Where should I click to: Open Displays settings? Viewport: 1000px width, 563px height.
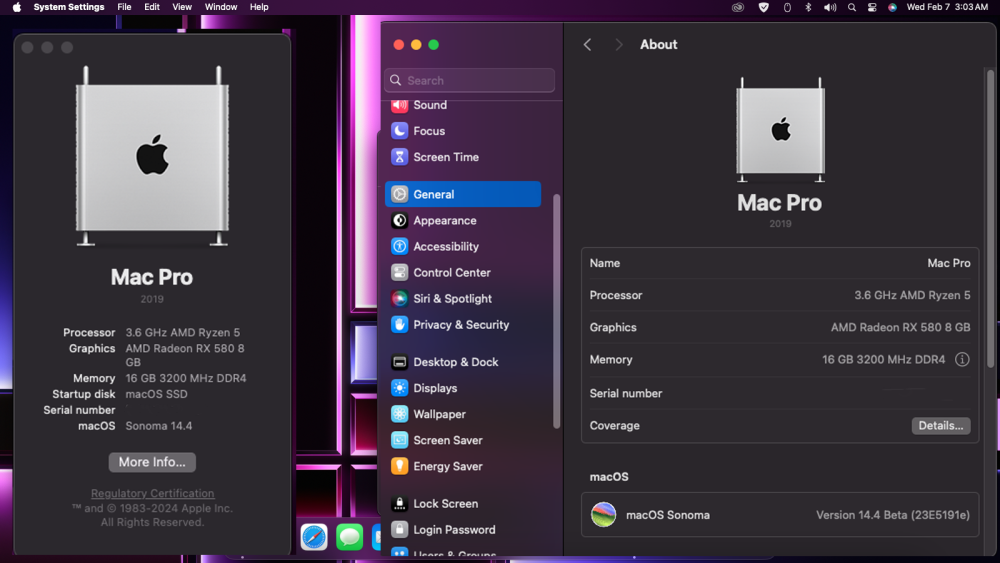pyautogui.click(x=463, y=388)
